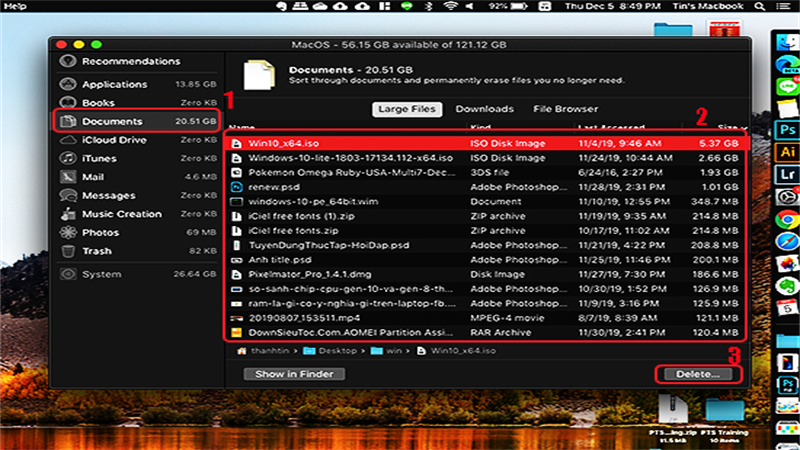Select iTunes category in sidebar
Viewport: 800px width, 450px height.
click(137, 158)
